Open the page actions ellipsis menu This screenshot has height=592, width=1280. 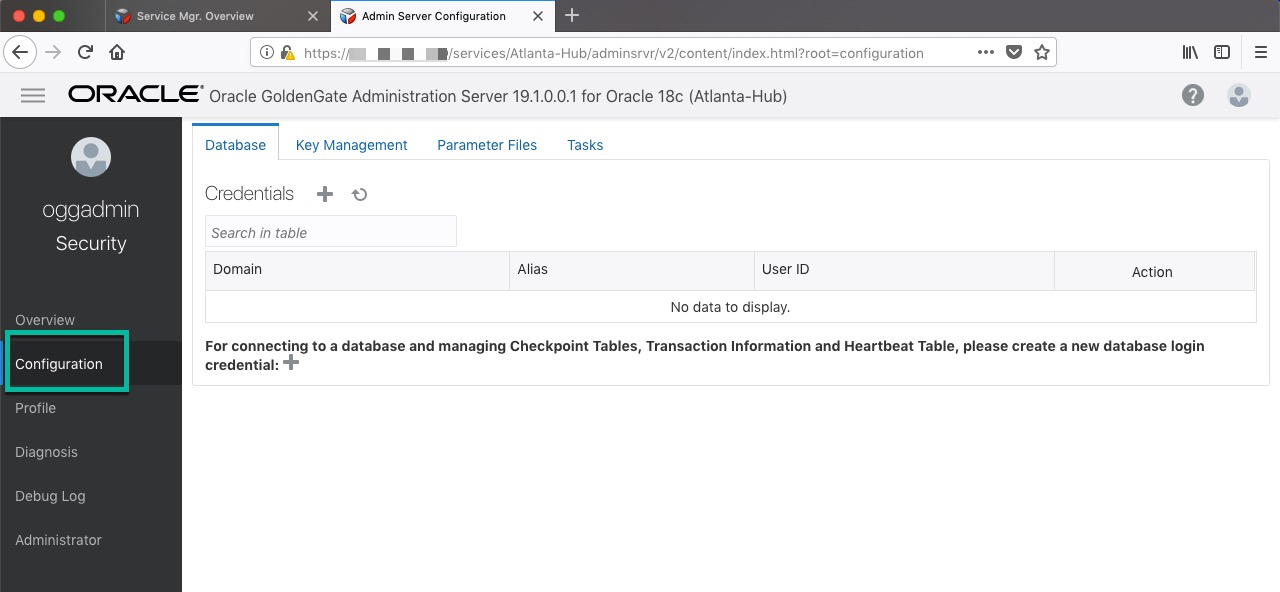(985, 52)
